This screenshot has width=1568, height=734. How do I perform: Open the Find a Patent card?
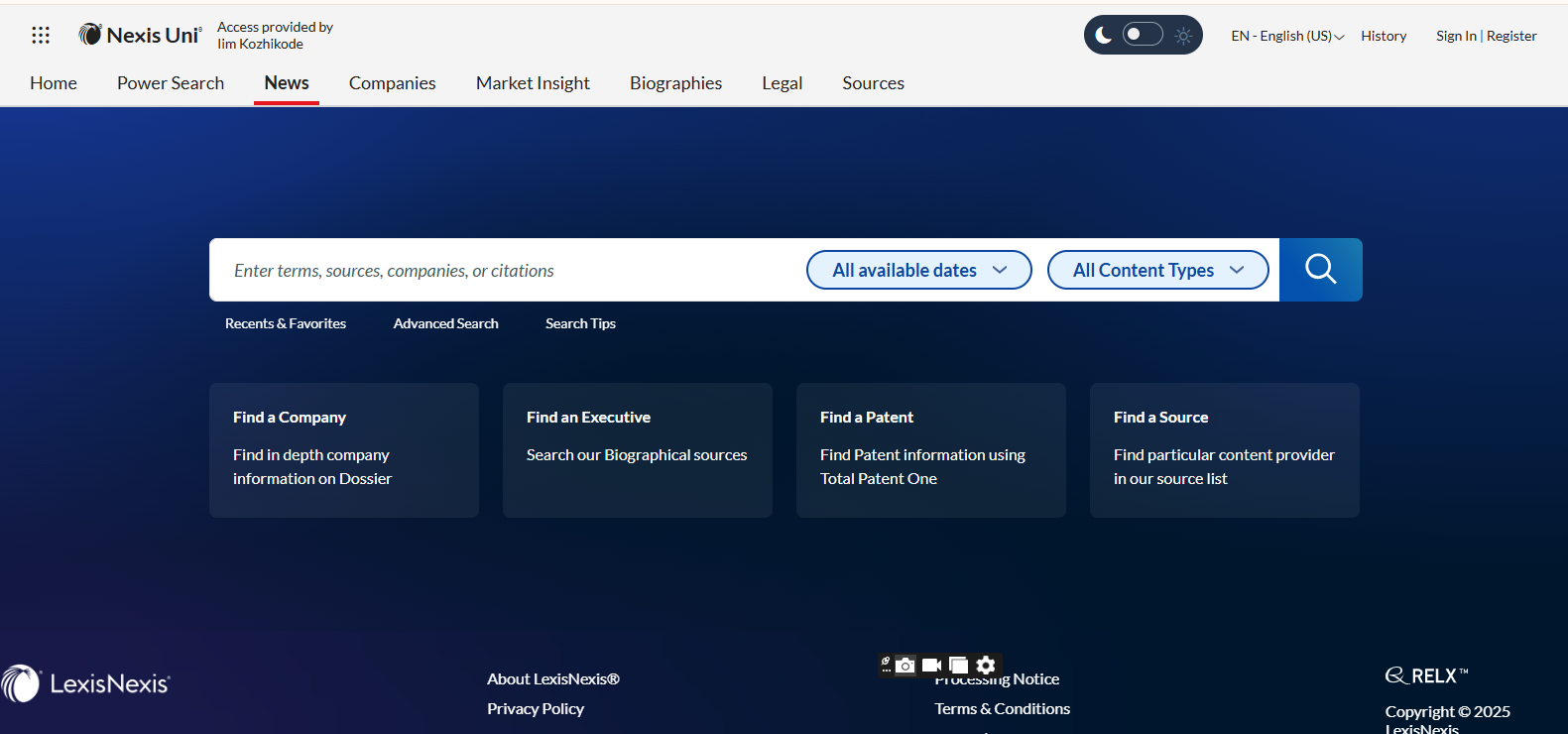point(930,449)
